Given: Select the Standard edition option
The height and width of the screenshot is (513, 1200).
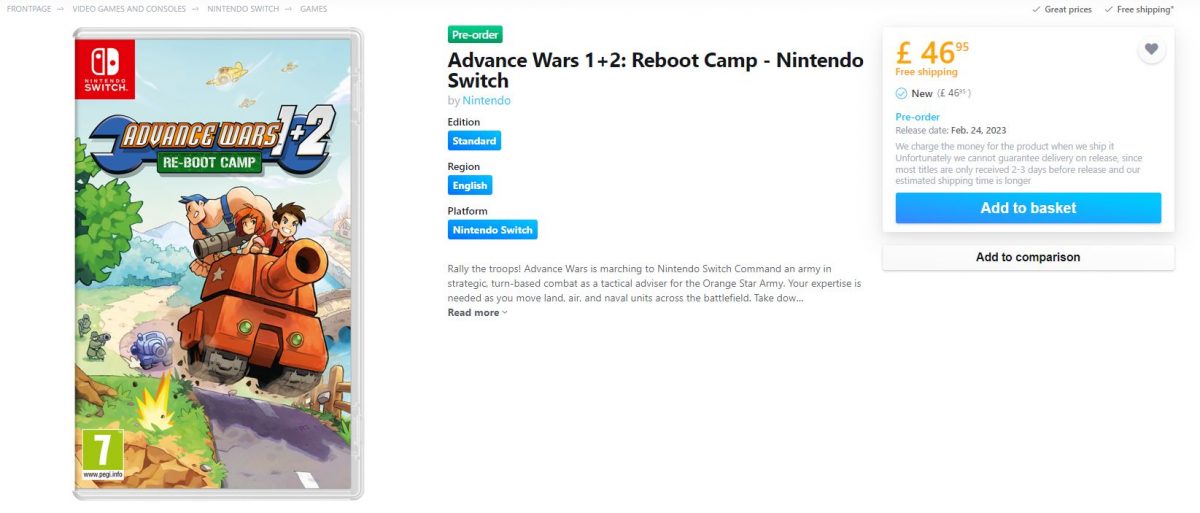Looking at the screenshot, I should pos(474,141).
